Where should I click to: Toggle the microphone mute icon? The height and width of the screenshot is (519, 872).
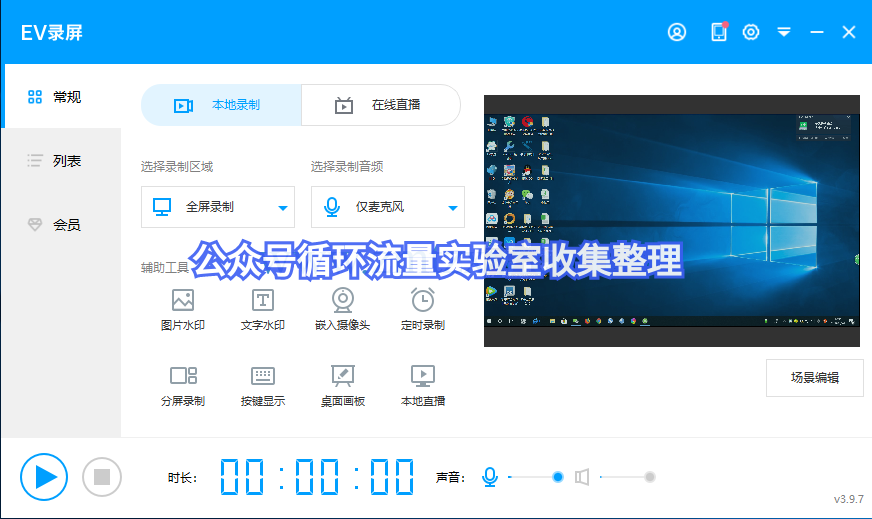490,477
